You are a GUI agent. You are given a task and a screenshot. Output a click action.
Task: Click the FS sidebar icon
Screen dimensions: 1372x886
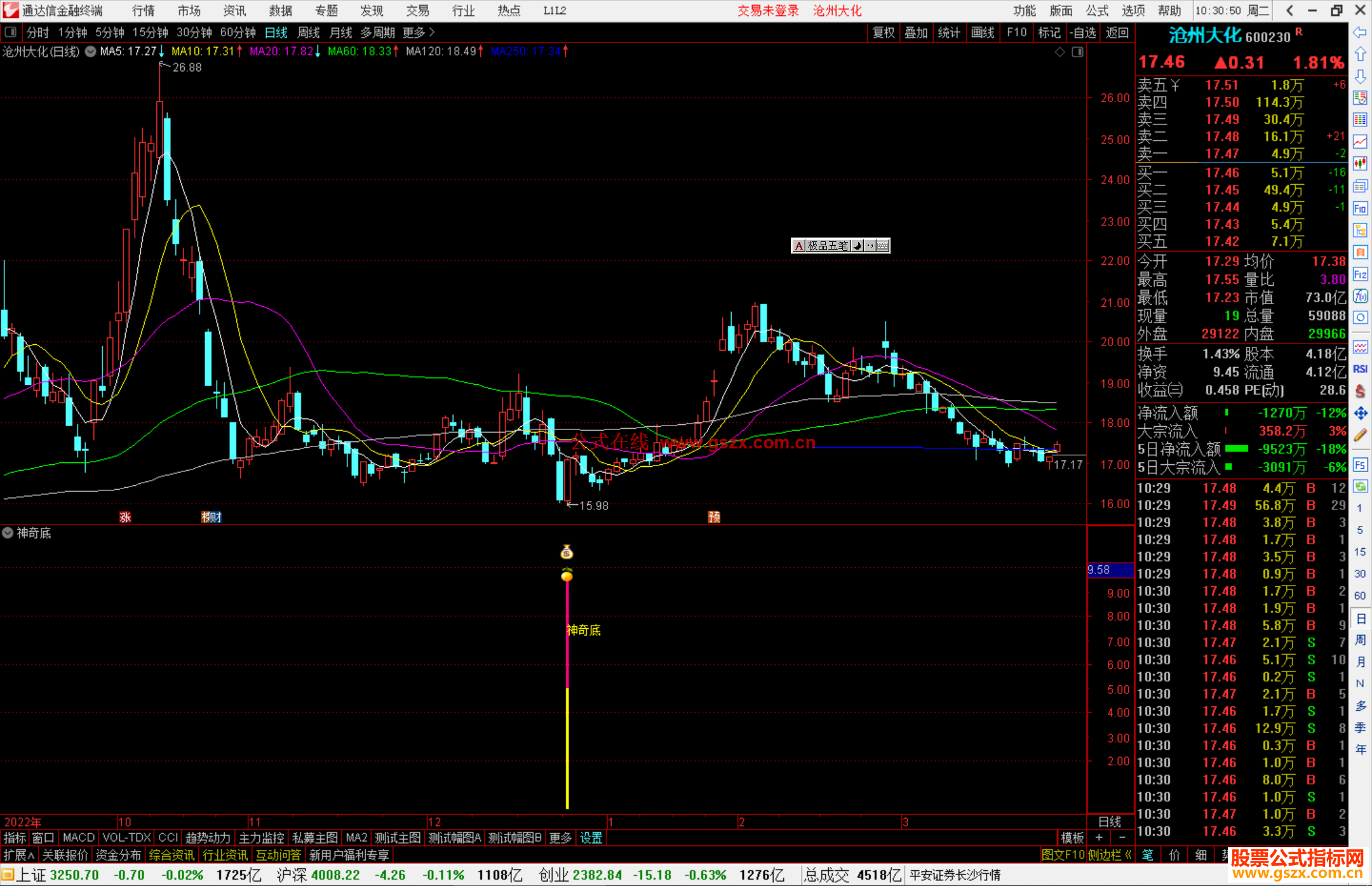click(x=1360, y=464)
